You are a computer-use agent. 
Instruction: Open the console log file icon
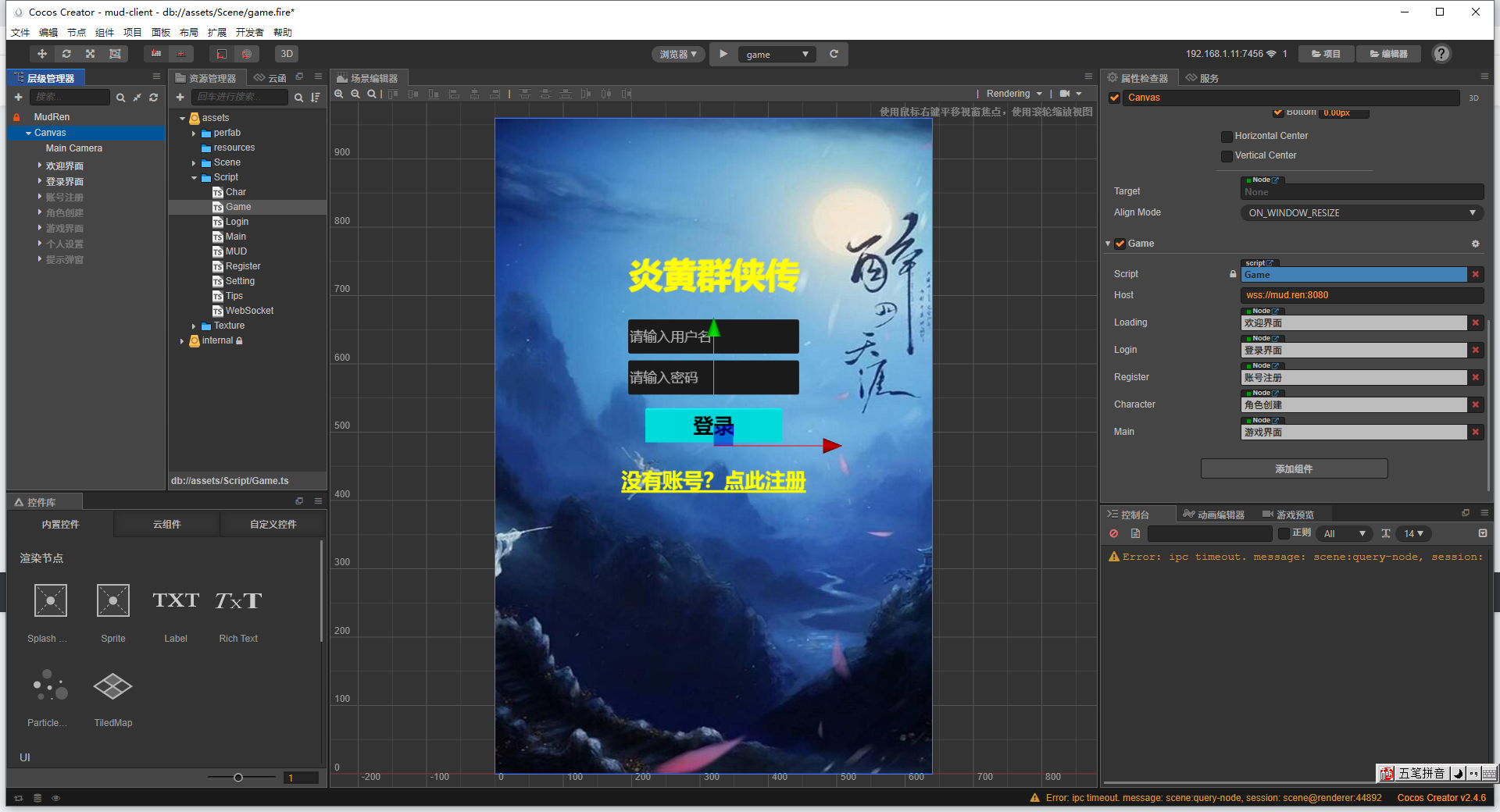click(x=1135, y=533)
